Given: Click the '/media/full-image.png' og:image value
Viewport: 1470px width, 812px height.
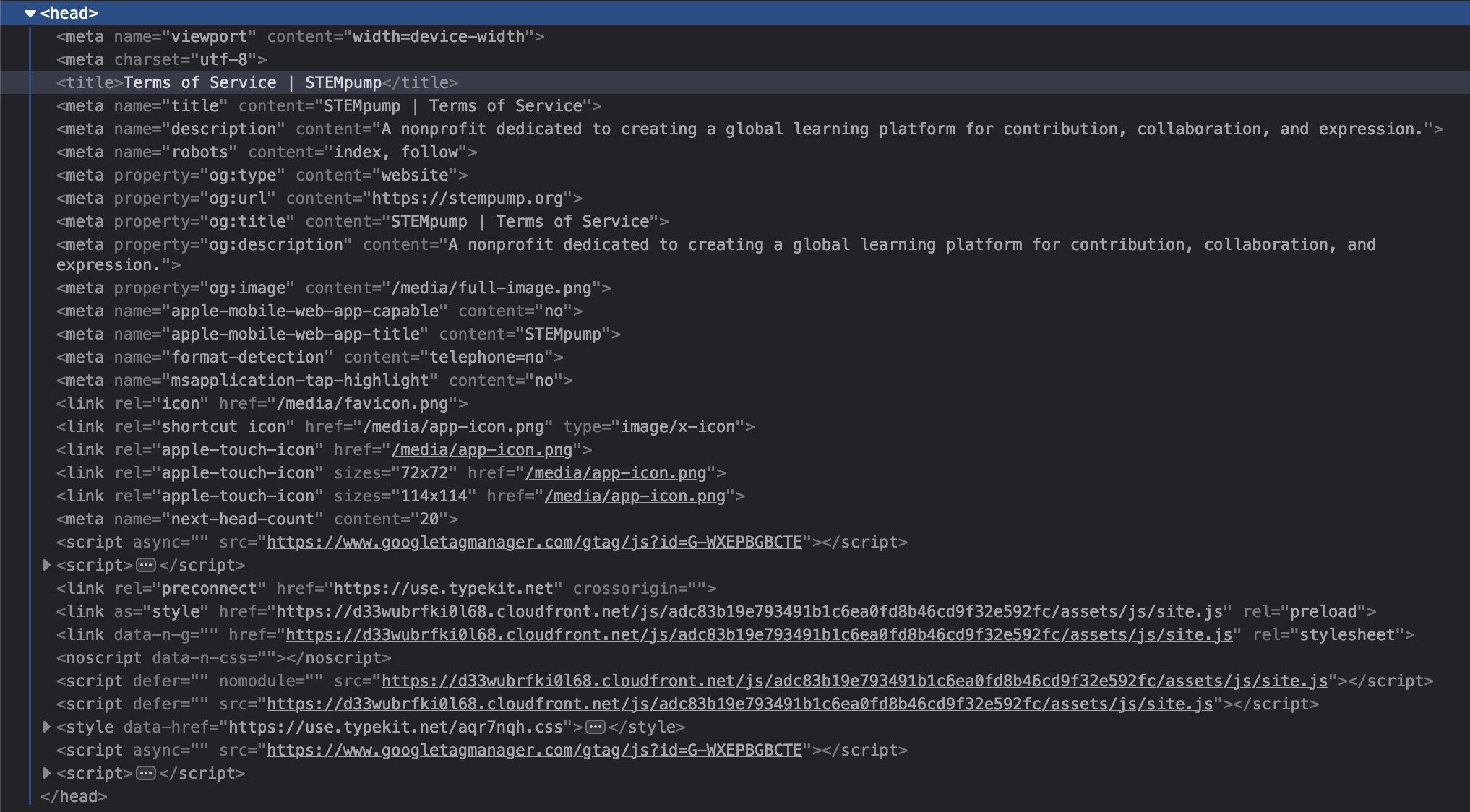Looking at the screenshot, I should pos(491,288).
